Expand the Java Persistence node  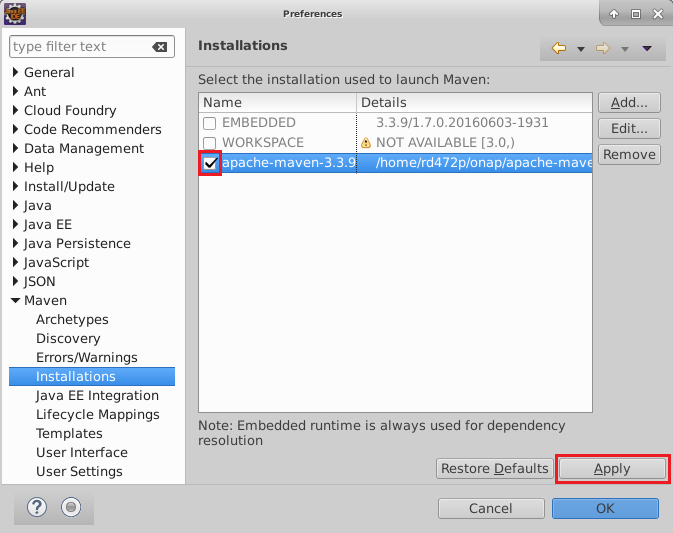pyautogui.click(x=15, y=243)
